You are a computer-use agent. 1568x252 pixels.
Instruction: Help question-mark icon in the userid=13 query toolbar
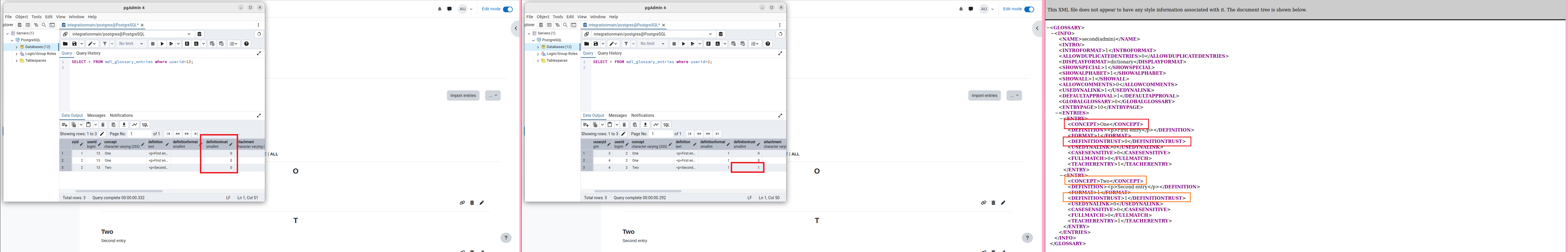click(x=246, y=44)
